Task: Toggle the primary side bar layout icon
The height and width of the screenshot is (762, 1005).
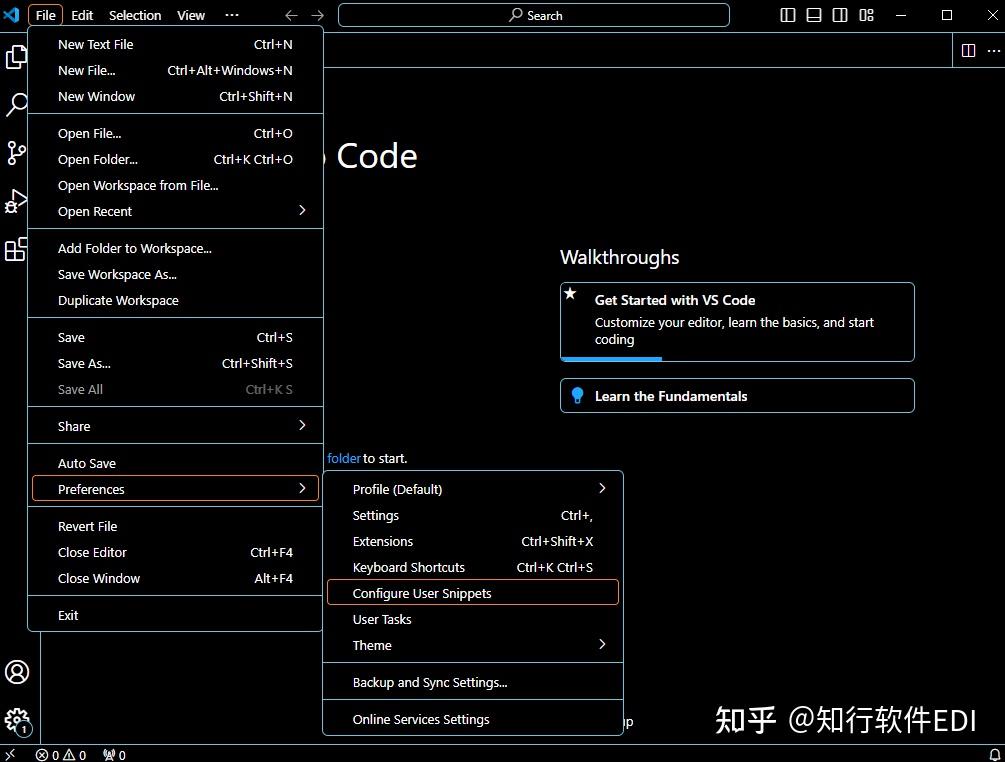Action: 788,15
